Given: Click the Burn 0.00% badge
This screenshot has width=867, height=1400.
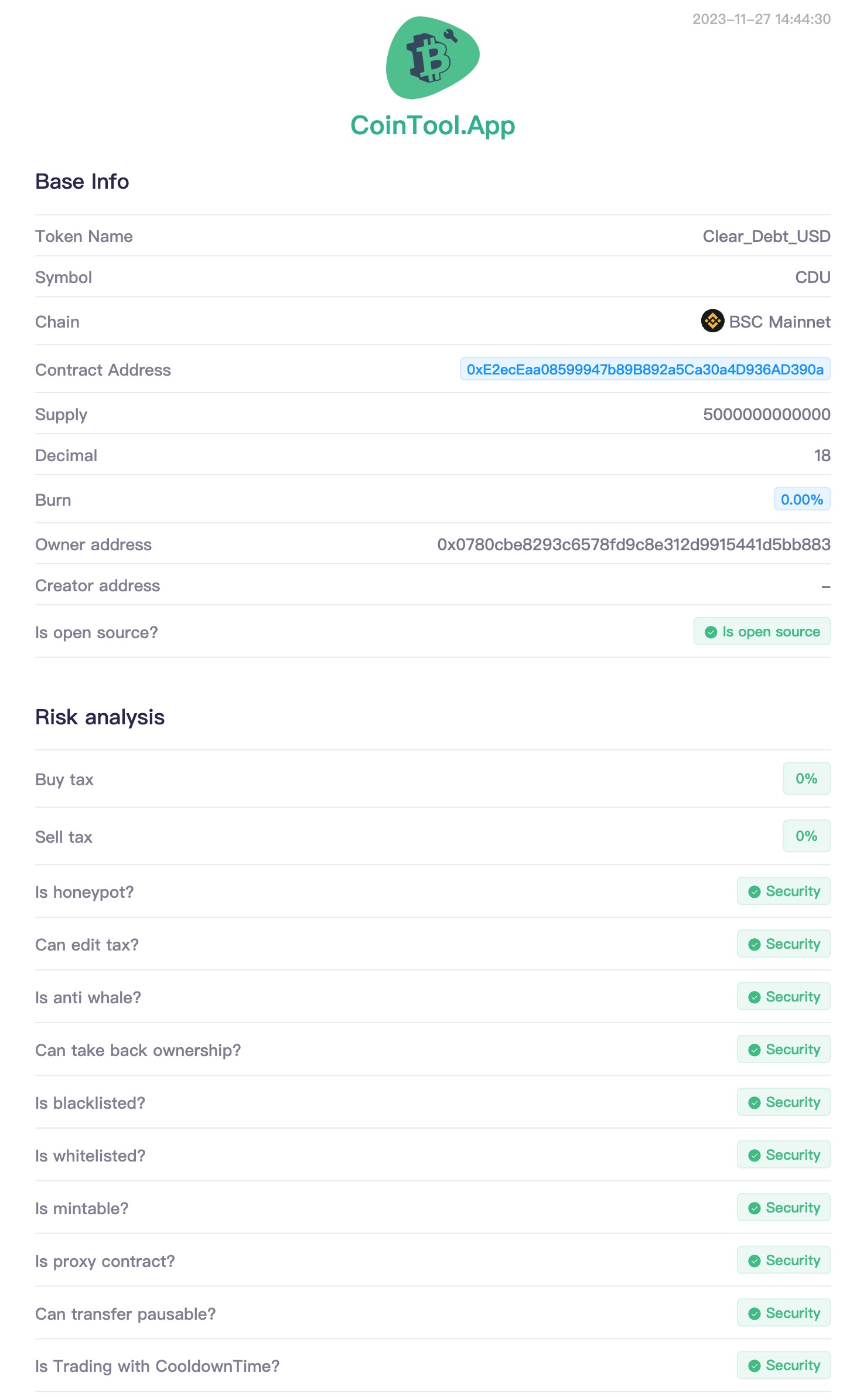Looking at the screenshot, I should pyautogui.click(x=801, y=500).
